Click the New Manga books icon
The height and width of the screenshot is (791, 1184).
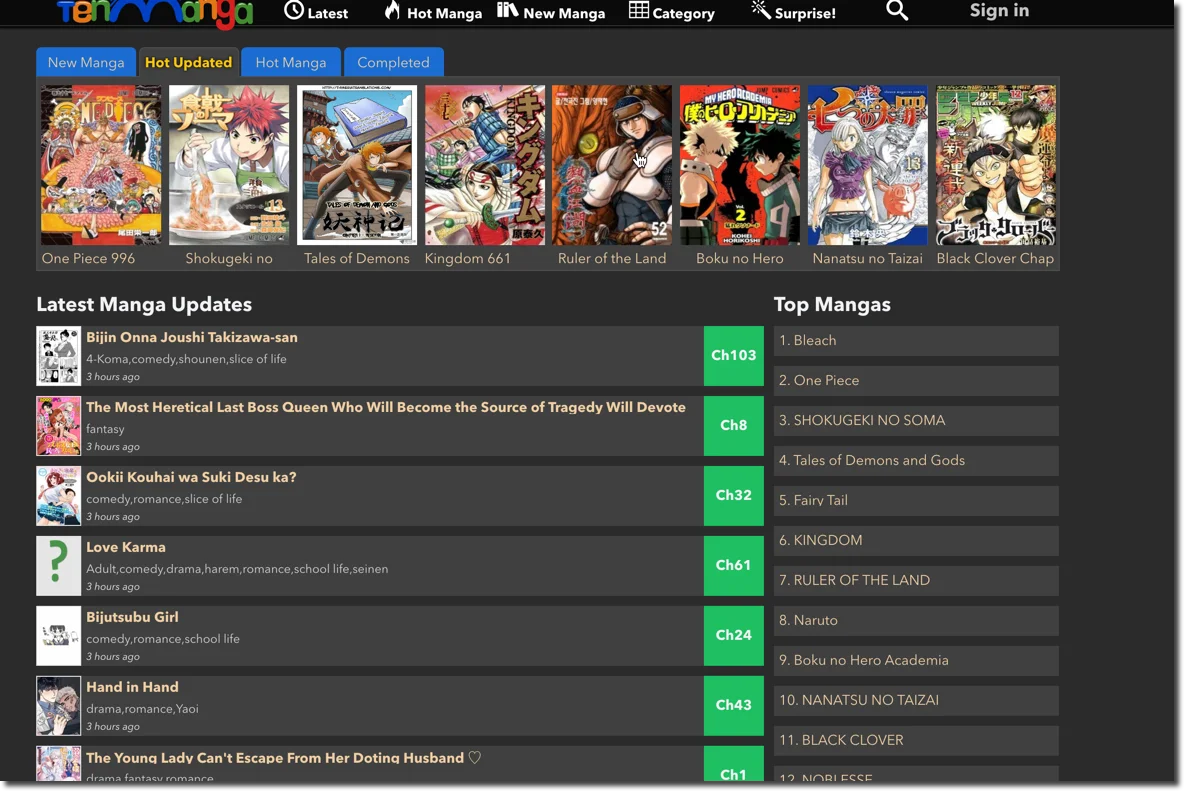pos(507,11)
